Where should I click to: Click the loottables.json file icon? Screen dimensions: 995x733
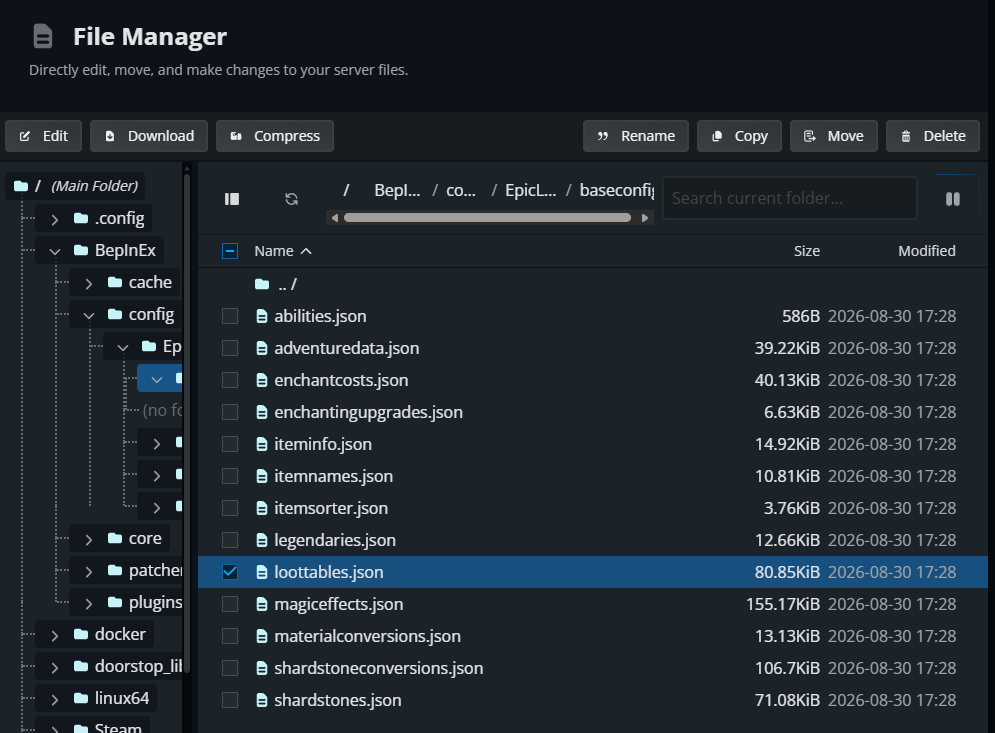coord(261,572)
